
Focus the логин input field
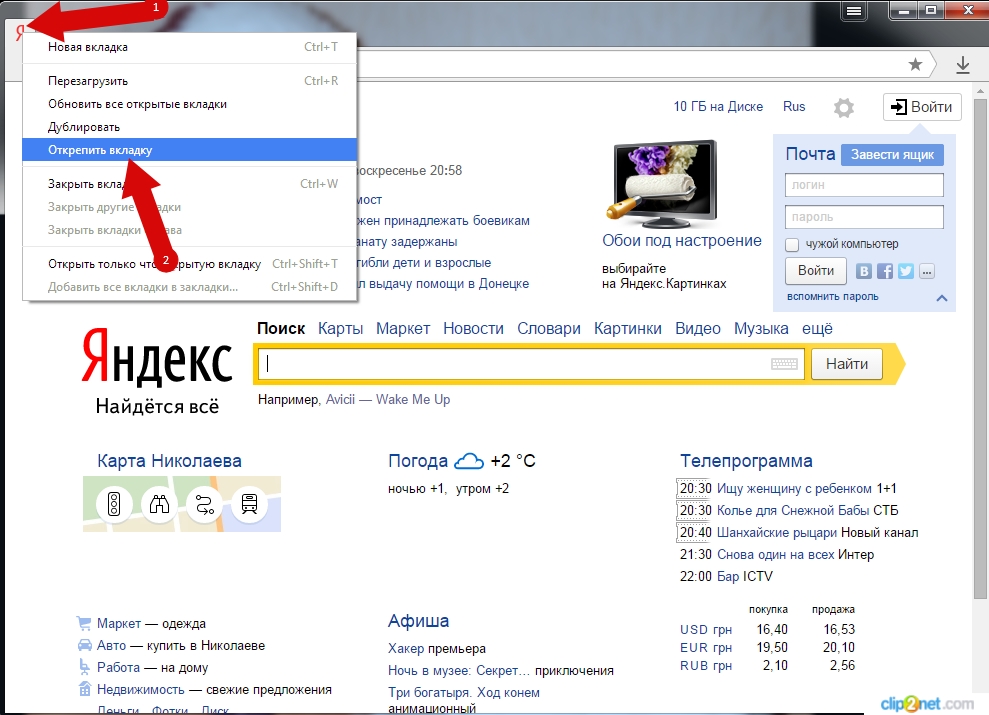pos(864,185)
